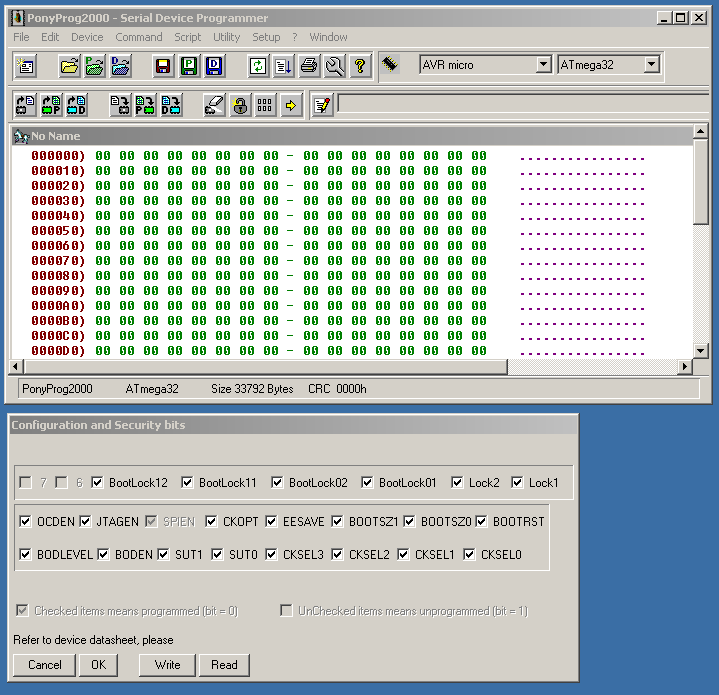Open the Command menu

(x=139, y=37)
